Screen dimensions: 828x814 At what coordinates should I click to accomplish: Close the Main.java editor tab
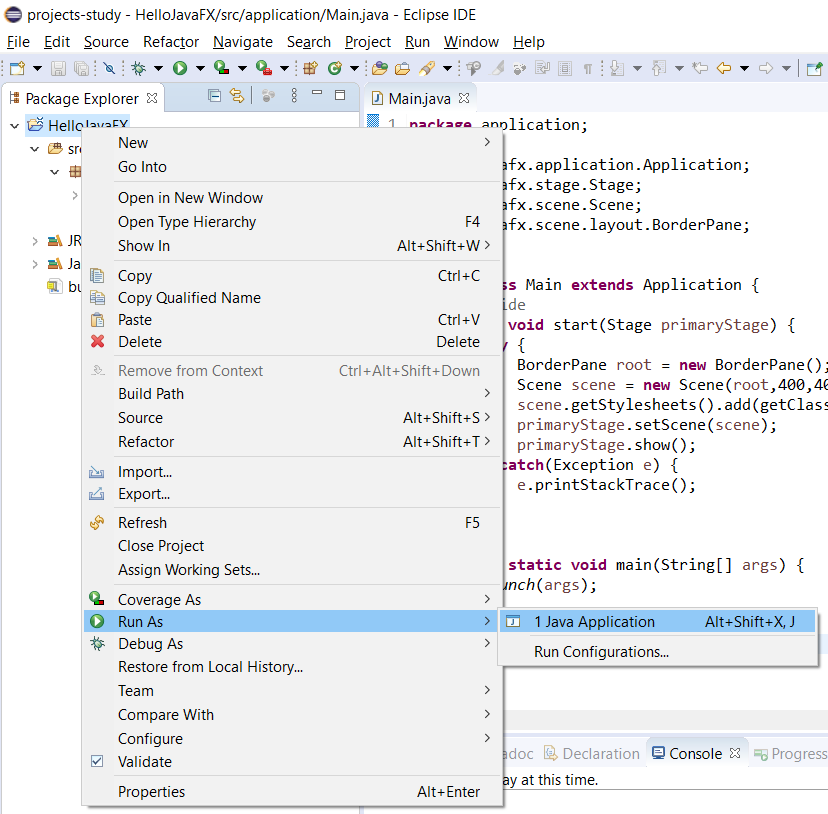(464, 98)
